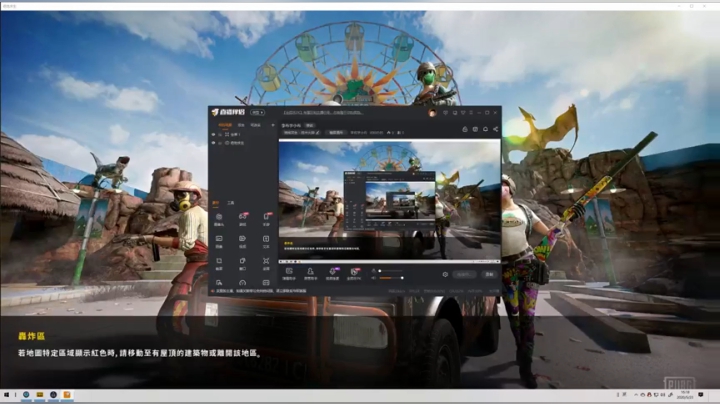This screenshot has height=404, width=720.
Task: Open the first assistant tool in bottom toolbar
Action: (x=289, y=274)
